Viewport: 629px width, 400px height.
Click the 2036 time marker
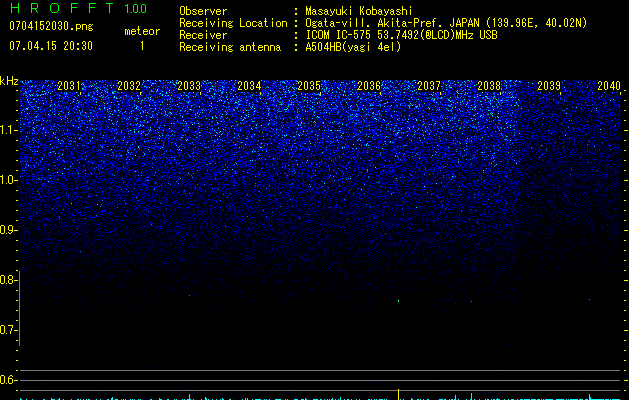[369, 85]
